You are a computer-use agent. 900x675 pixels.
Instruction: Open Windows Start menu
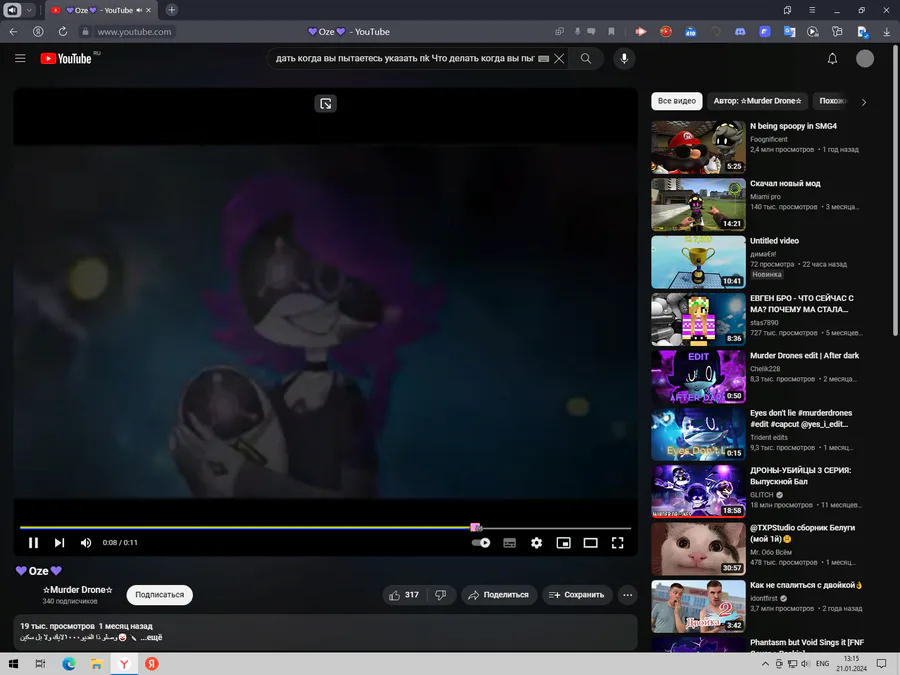tap(13, 664)
